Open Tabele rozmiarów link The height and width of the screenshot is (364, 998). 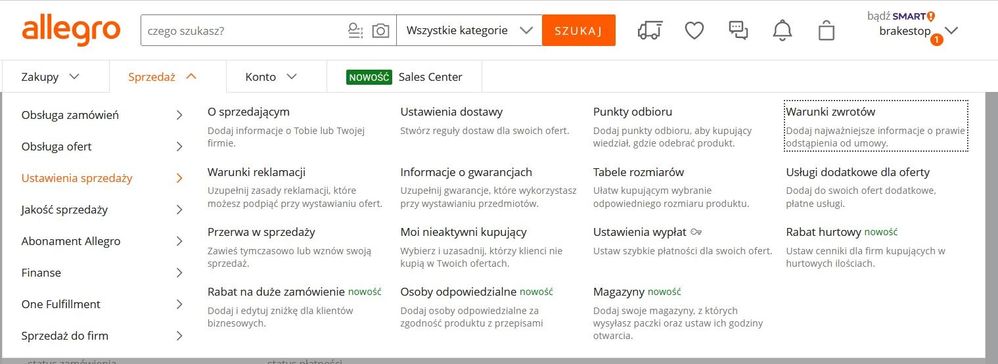coord(638,172)
